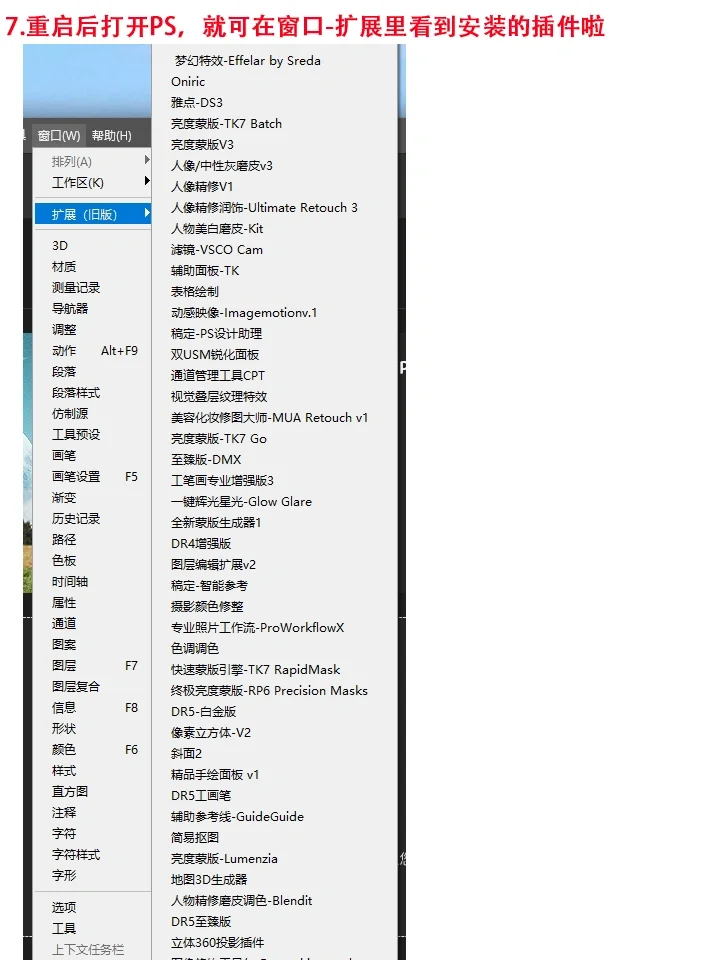Choose 材质 in the Window menu

click(64, 267)
